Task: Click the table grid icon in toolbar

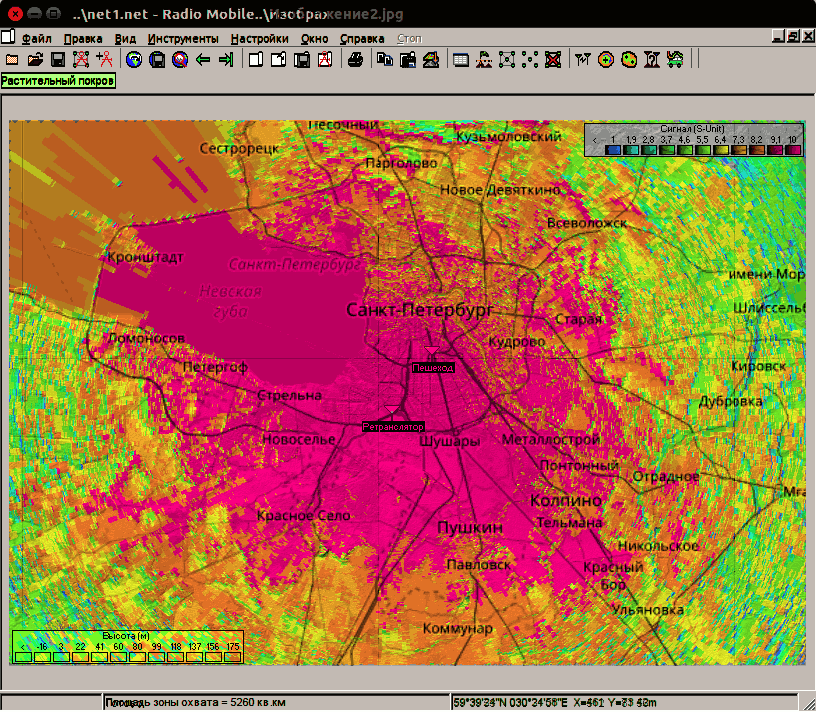Action: pyautogui.click(x=461, y=60)
